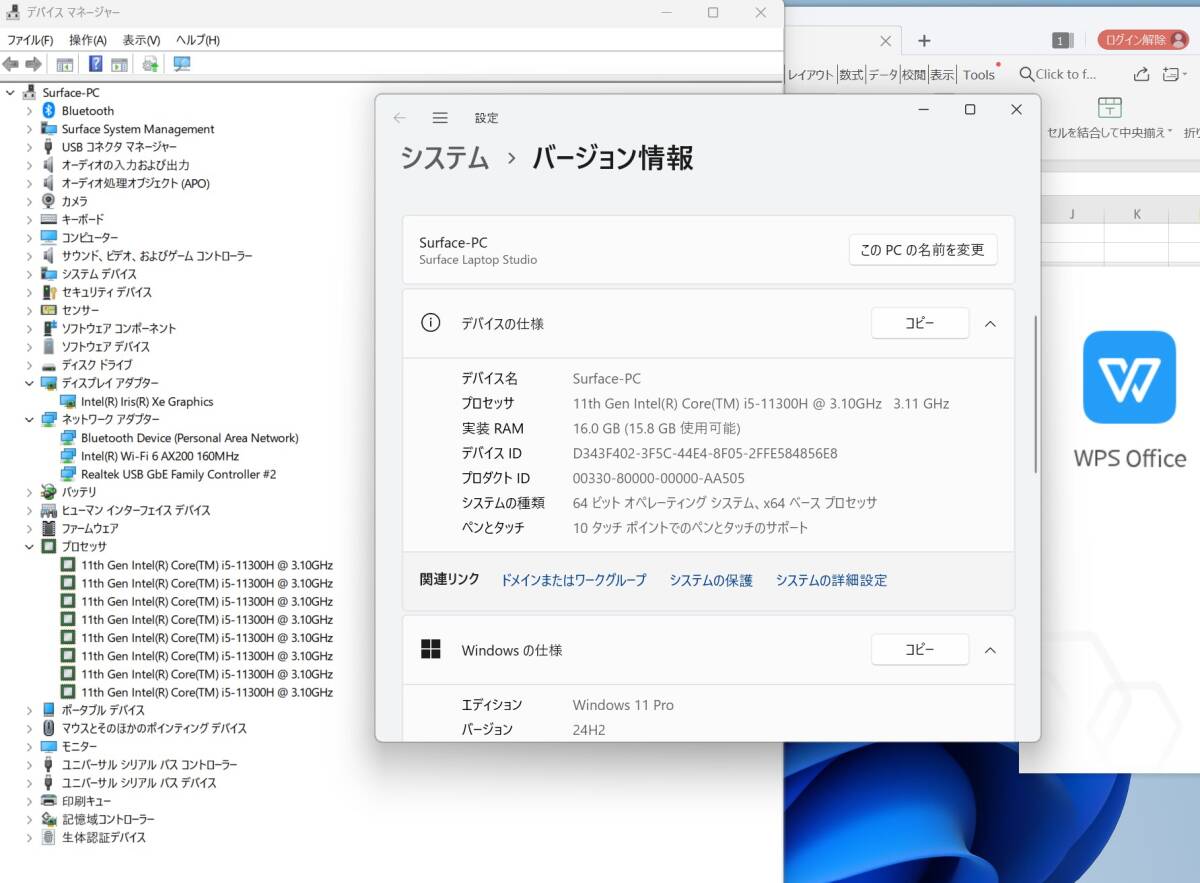Open a new tab in WPS Office
The width and height of the screenshot is (1200, 883).
(x=924, y=41)
